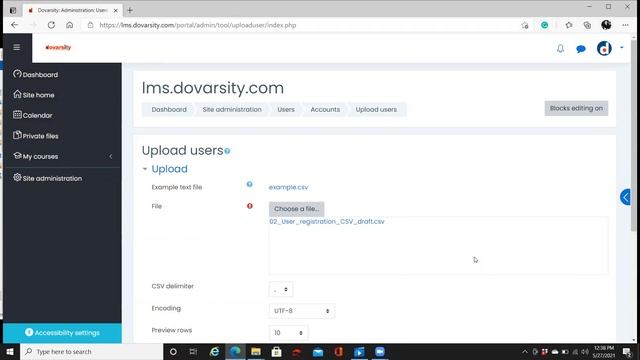Open Dashboard in the sidebar
The width and height of the screenshot is (640, 360).
[36, 74]
